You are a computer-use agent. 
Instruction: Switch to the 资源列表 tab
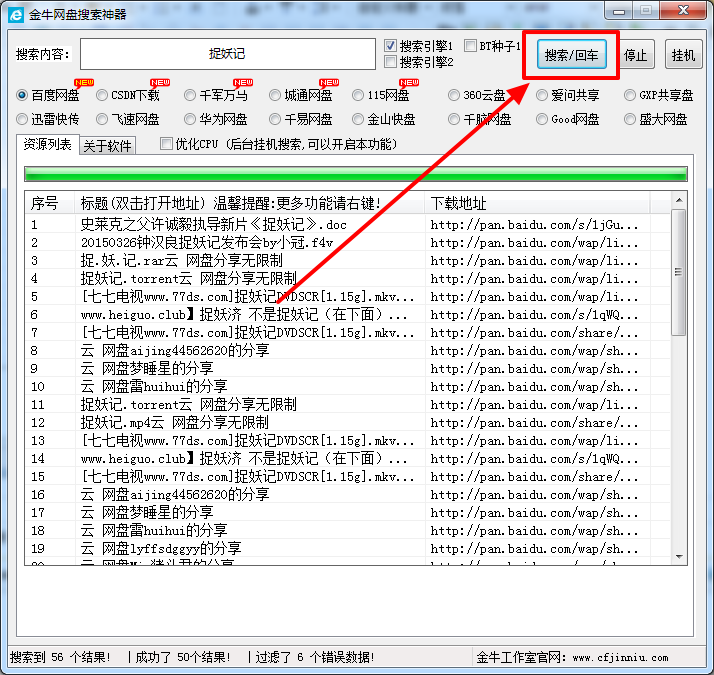tap(48, 144)
